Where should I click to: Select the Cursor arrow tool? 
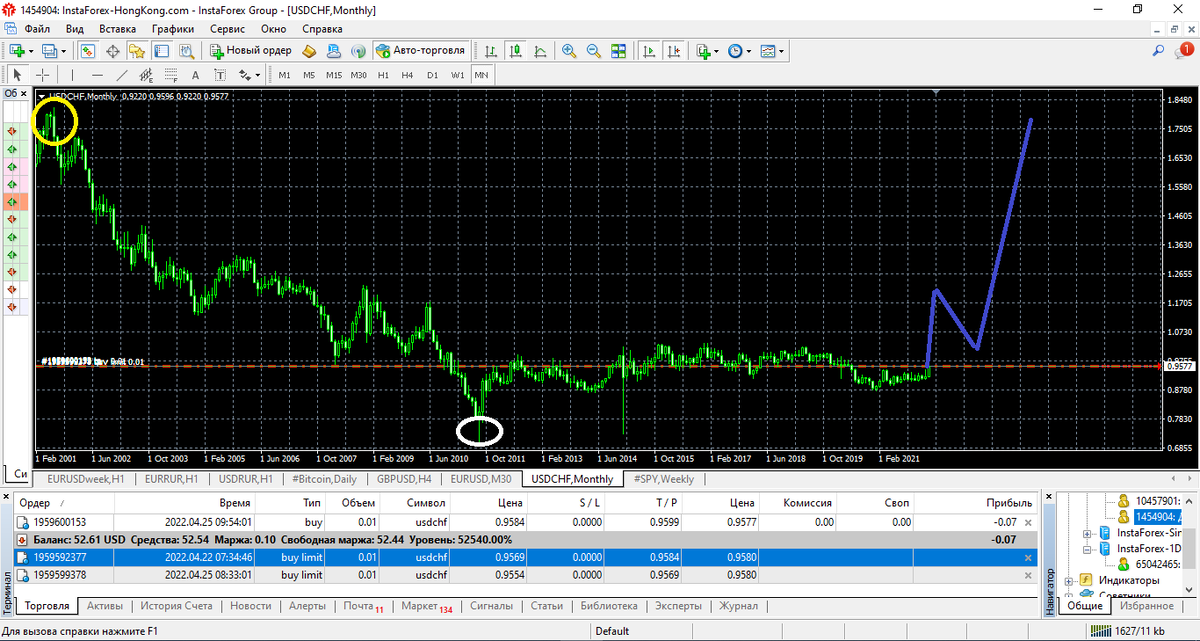(x=17, y=75)
